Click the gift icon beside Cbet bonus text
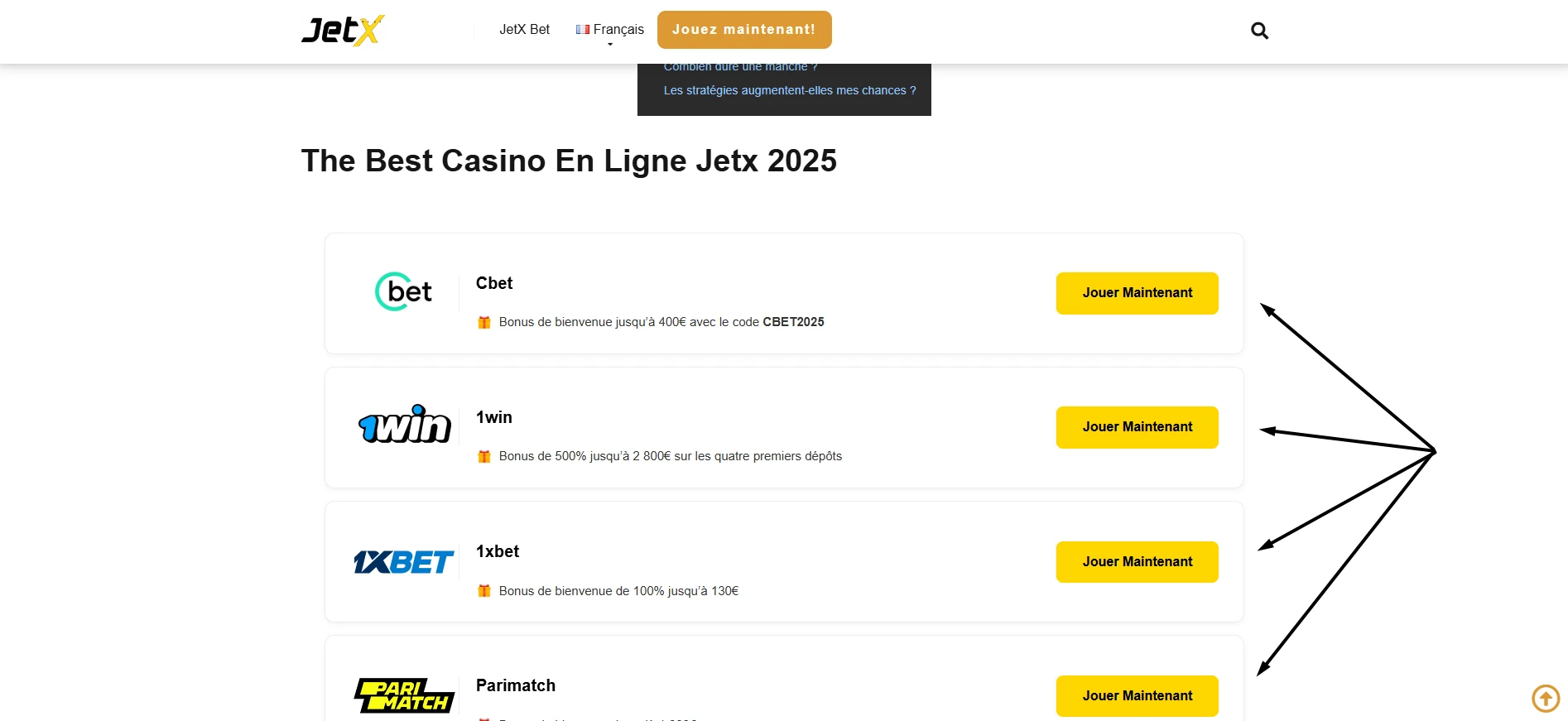Screen dimensions: 1568x721 (484, 321)
